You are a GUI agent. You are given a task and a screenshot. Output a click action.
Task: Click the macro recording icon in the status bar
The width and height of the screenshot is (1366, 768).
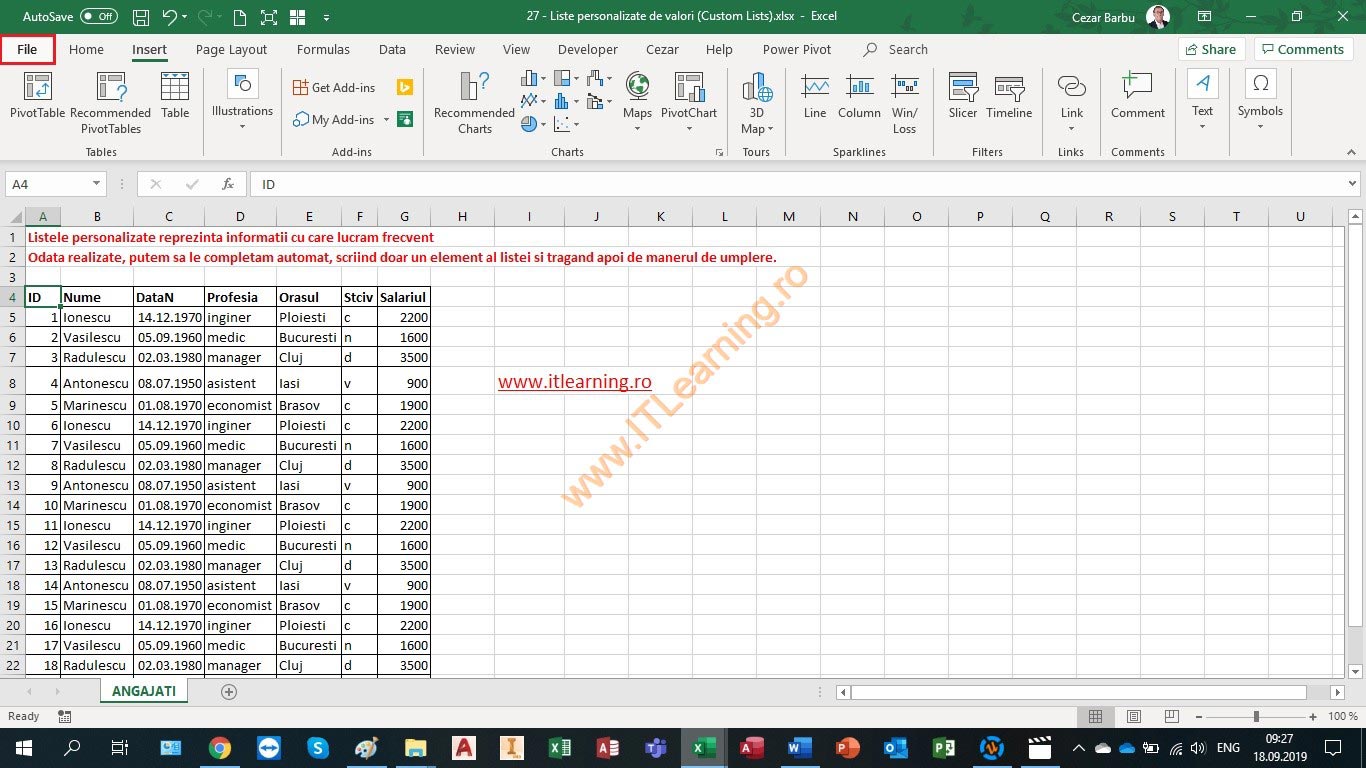65,717
